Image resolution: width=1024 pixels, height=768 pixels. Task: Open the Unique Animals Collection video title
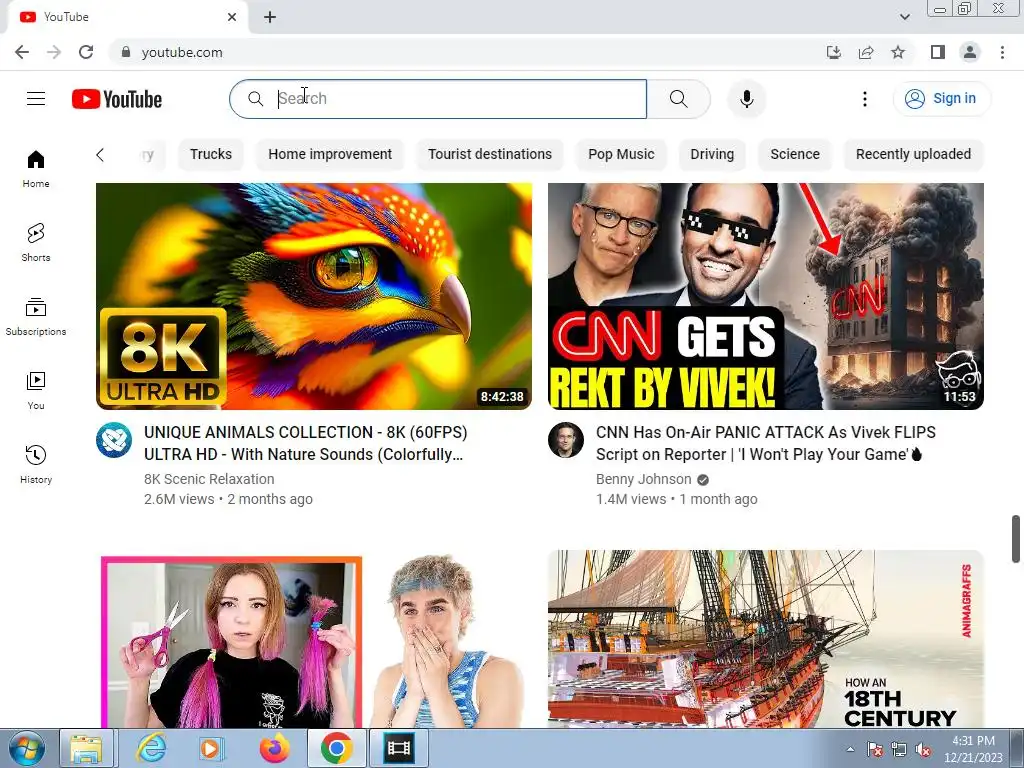click(306, 443)
